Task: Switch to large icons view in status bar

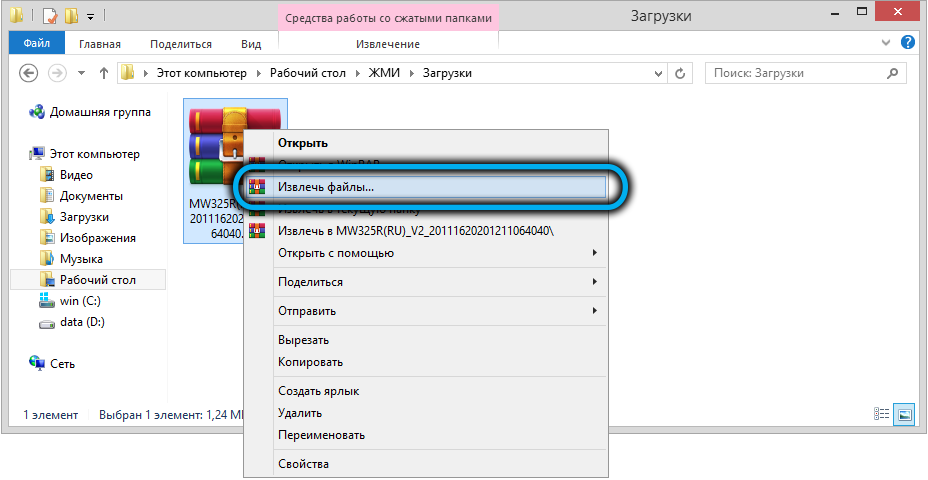Action: pyautogui.click(x=903, y=413)
